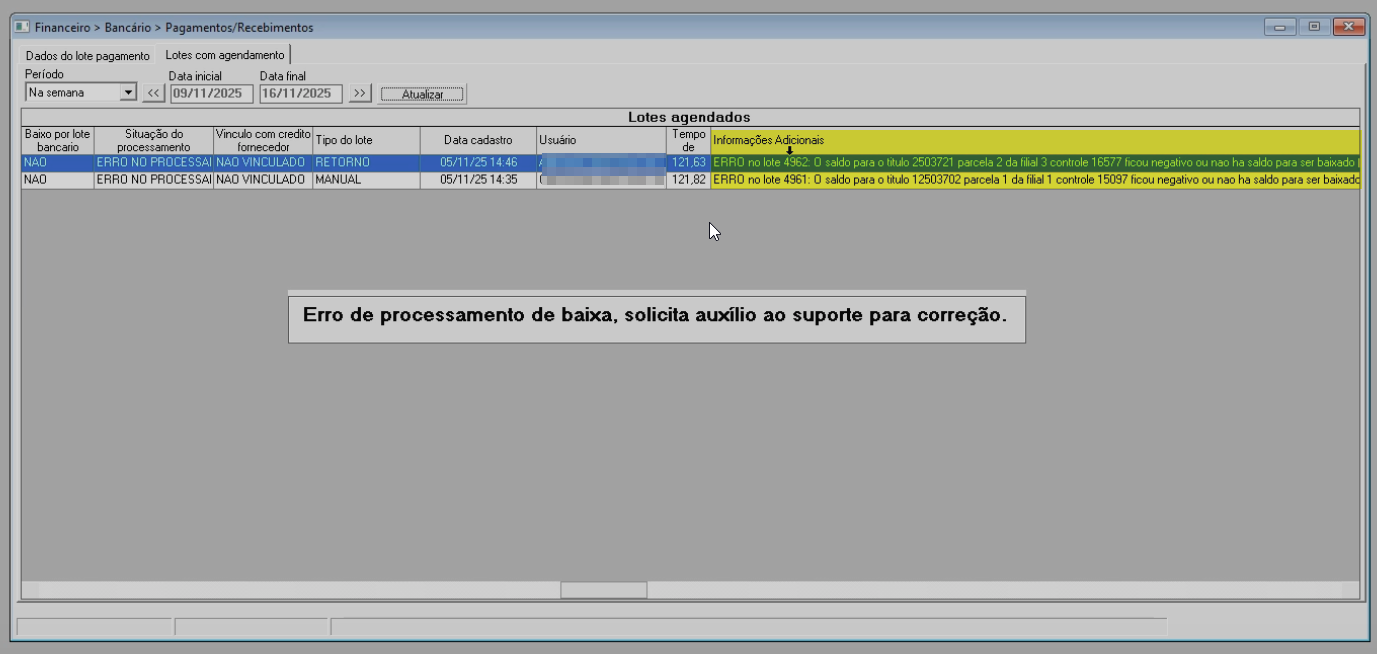This screenshot has height=654, width=1377.
Task: Select the error message for lote 4961
Action: coord(1035,180)
